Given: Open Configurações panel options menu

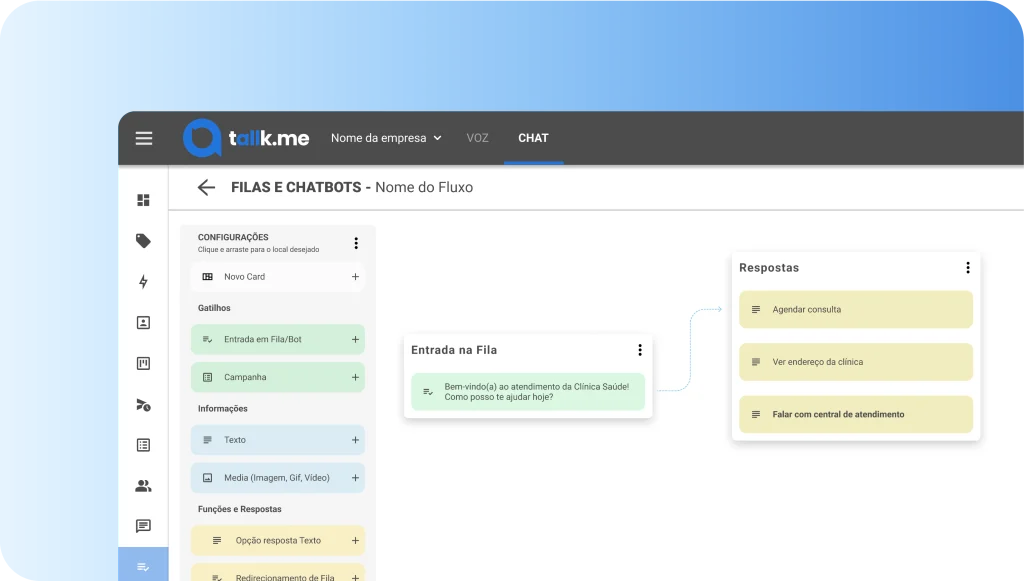Looking at the screenshot, I should click(x=356, y=243).
